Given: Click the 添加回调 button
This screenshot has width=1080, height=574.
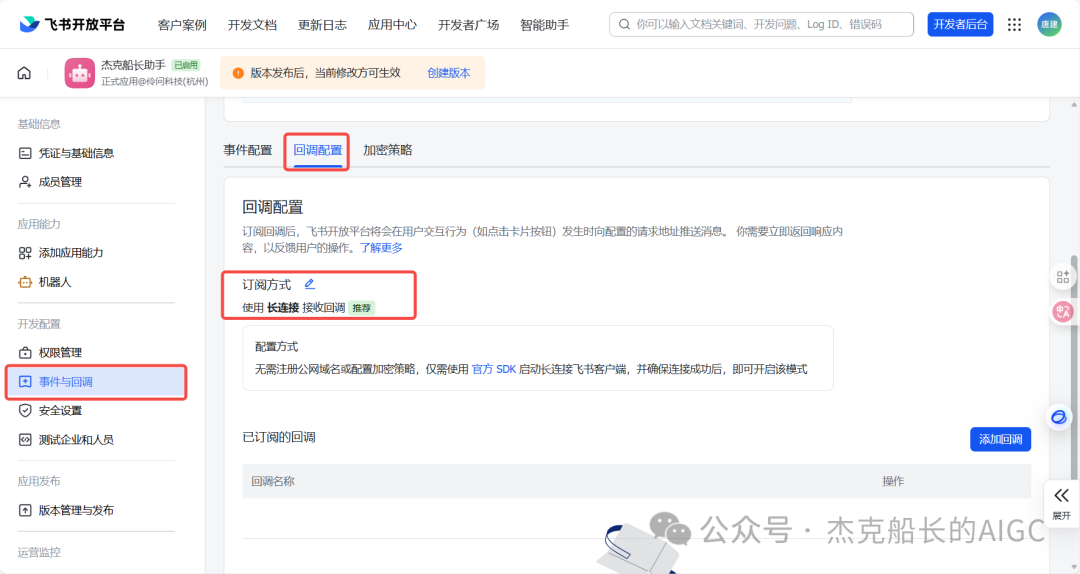Looking at the screenshot, I should click(1000, 440).
